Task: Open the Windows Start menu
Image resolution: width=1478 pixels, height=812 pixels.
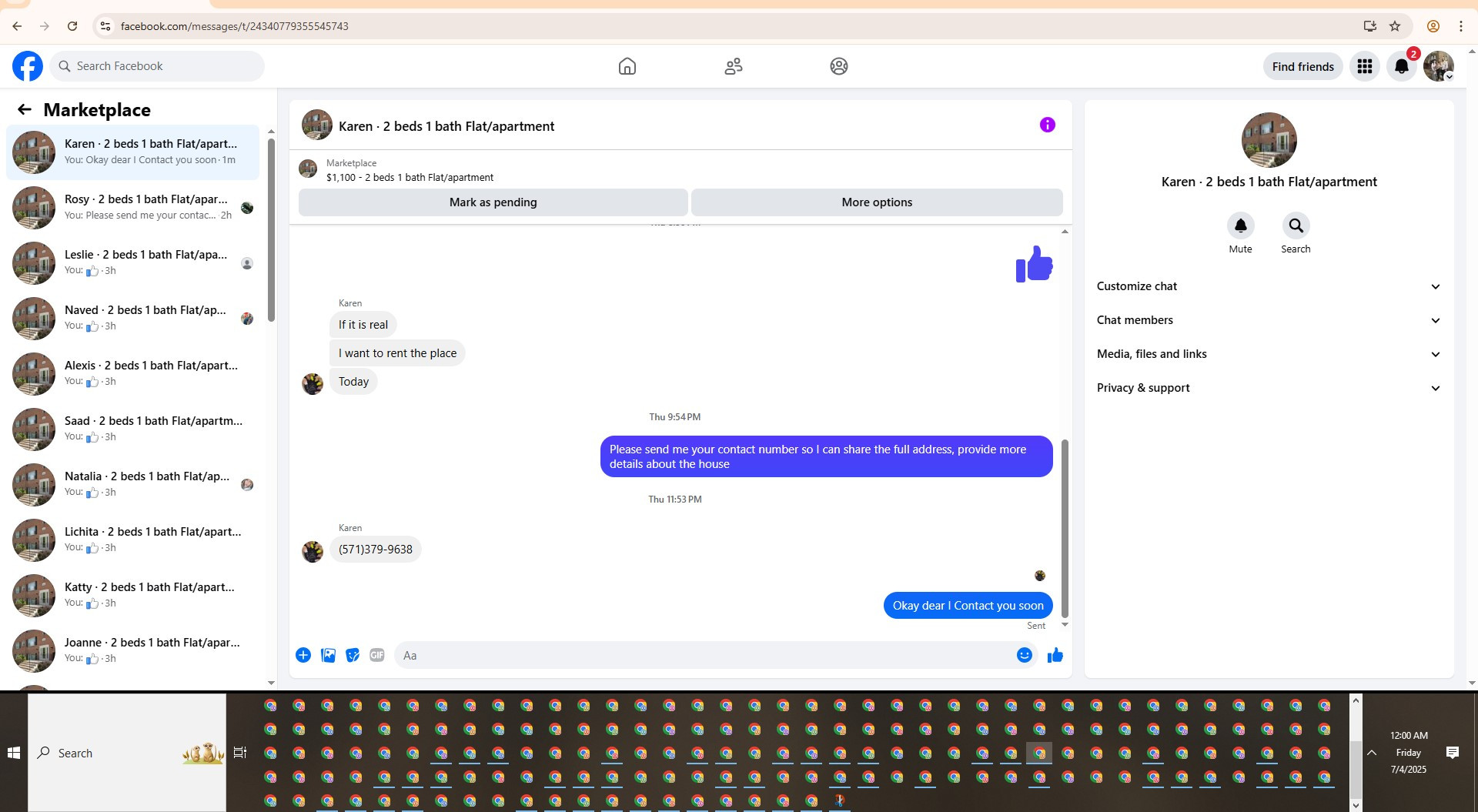Action: pyautogui.click(x=14, y=753)
